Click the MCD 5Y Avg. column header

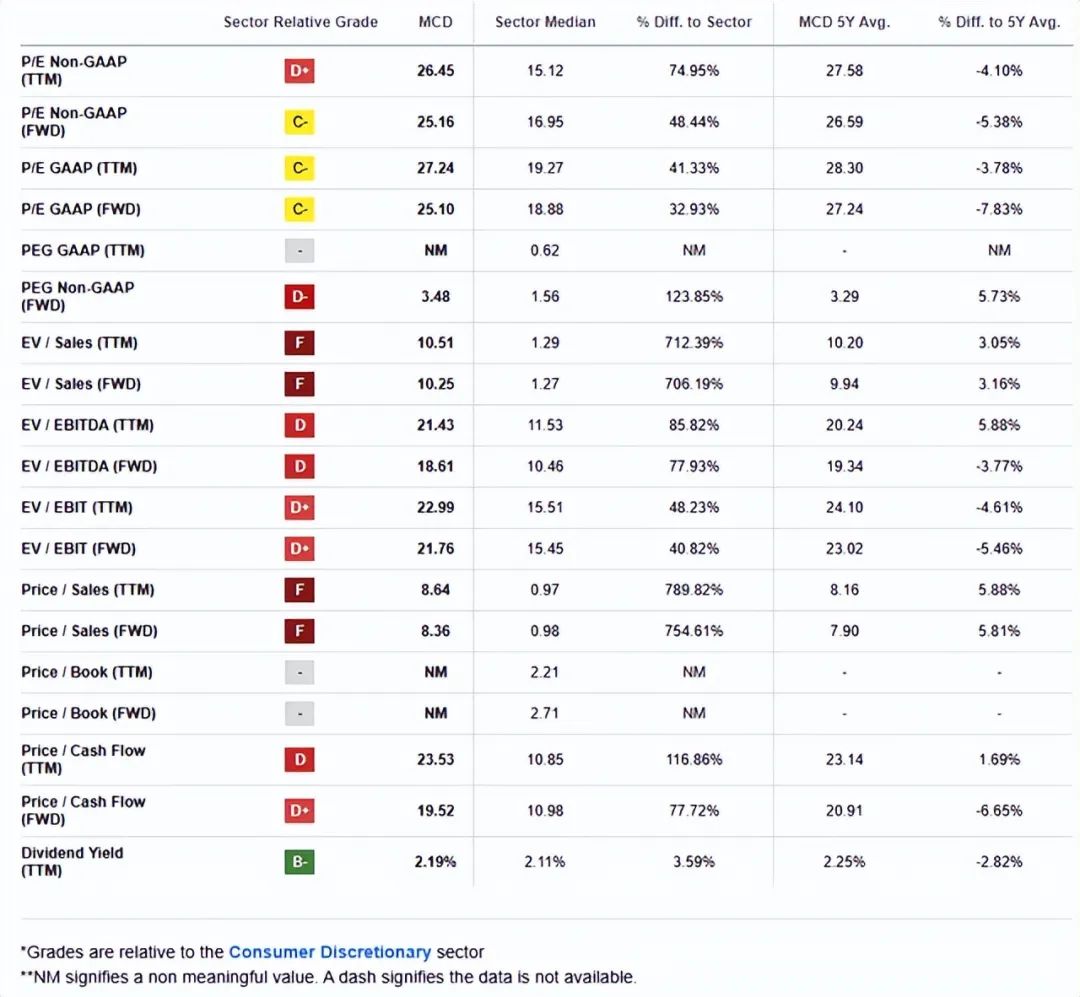(844, 22)
